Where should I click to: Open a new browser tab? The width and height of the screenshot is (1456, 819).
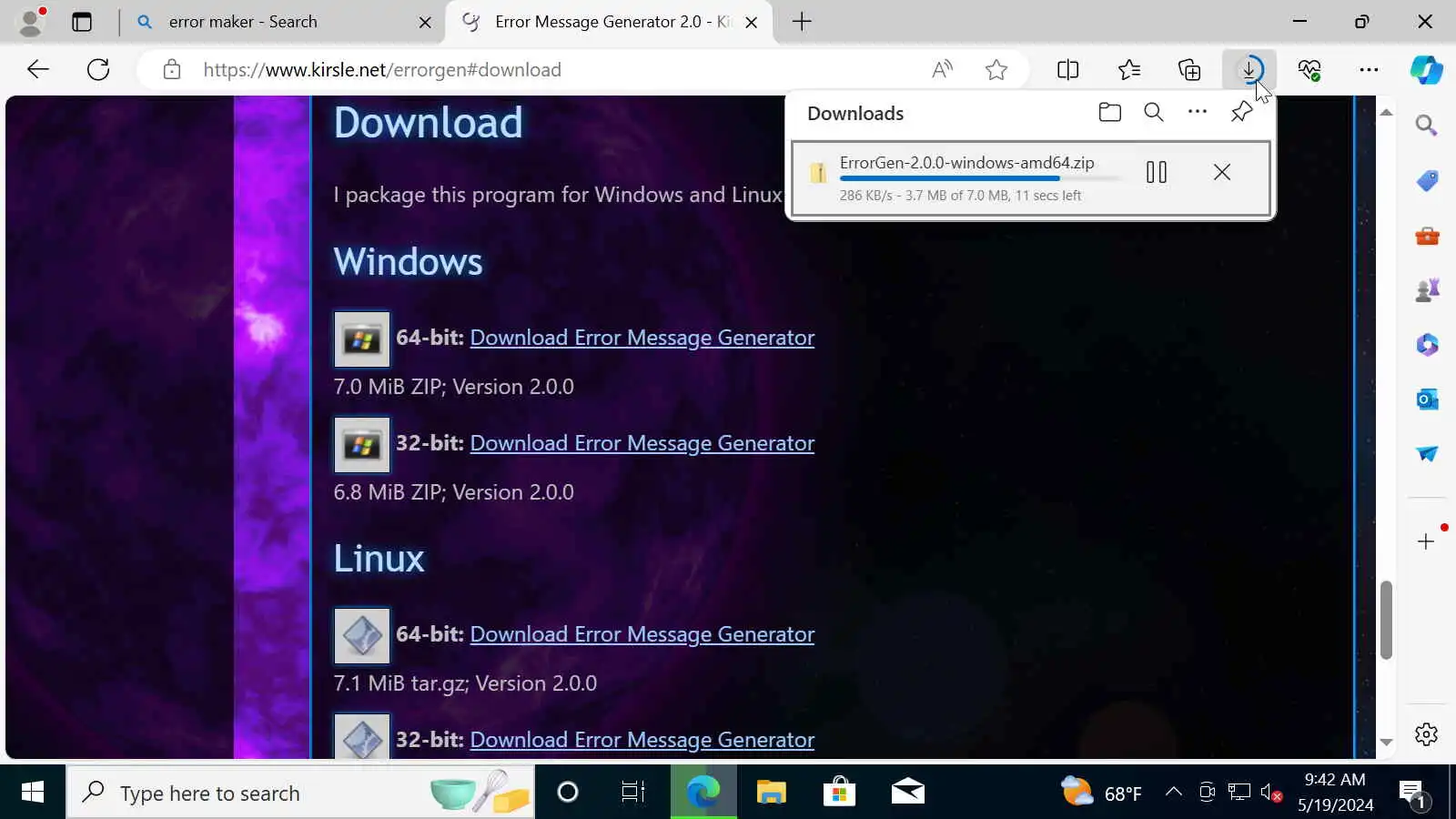802,22
